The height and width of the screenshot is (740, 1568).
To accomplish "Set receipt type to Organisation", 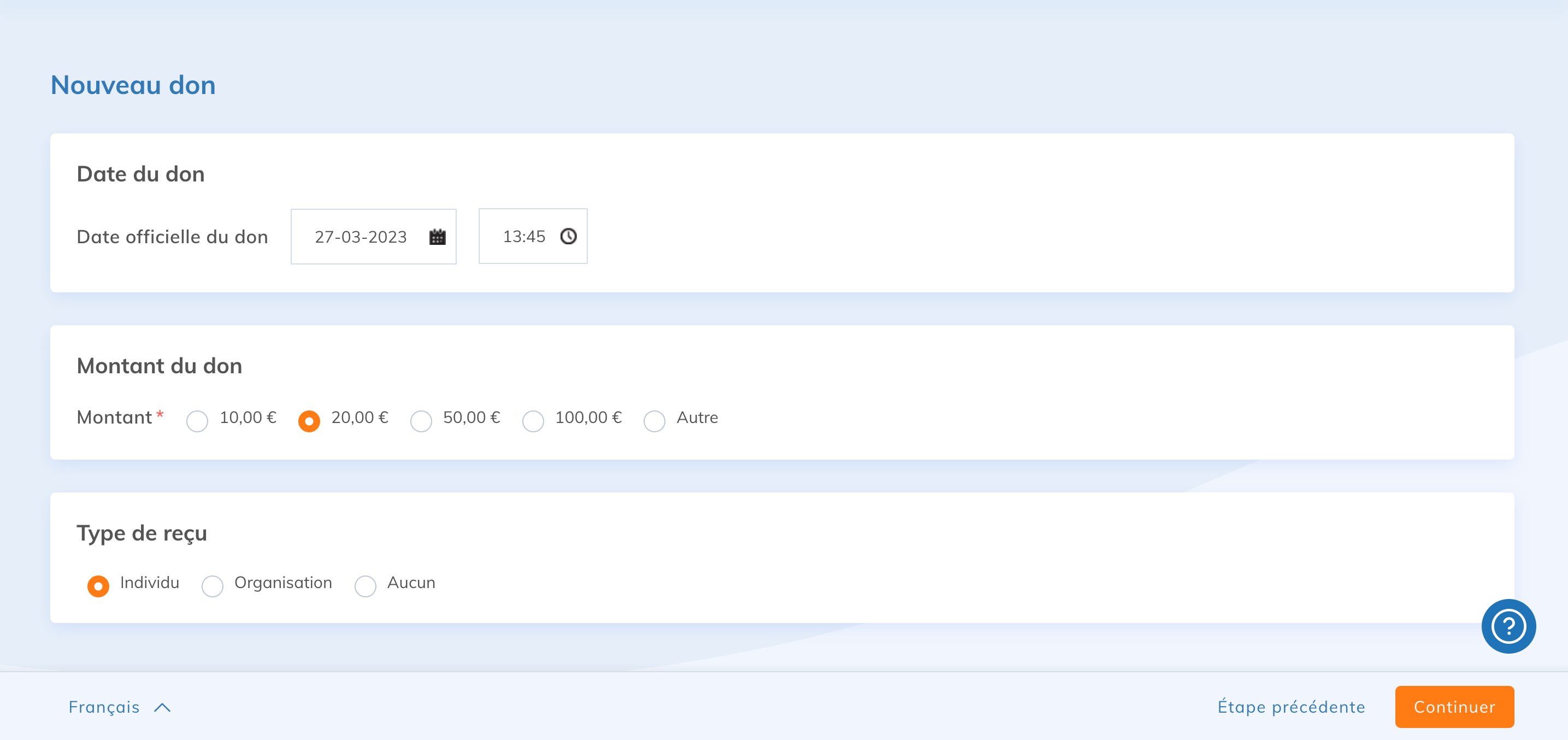I will coord(213,586).
